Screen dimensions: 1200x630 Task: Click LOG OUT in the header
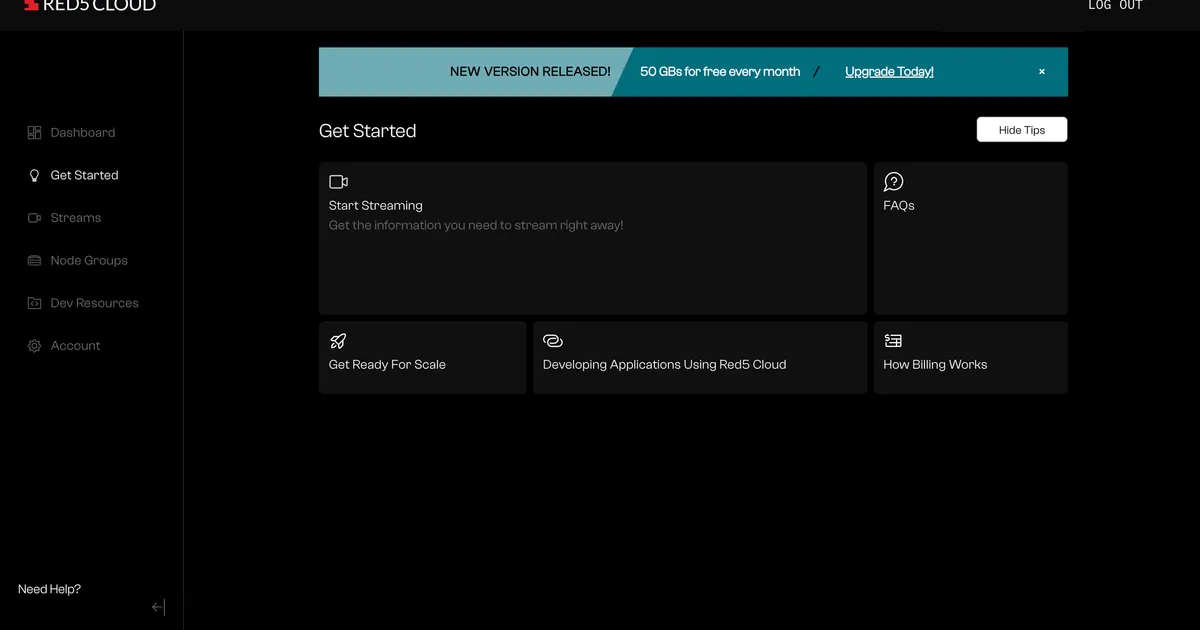tap(1115, 6)
